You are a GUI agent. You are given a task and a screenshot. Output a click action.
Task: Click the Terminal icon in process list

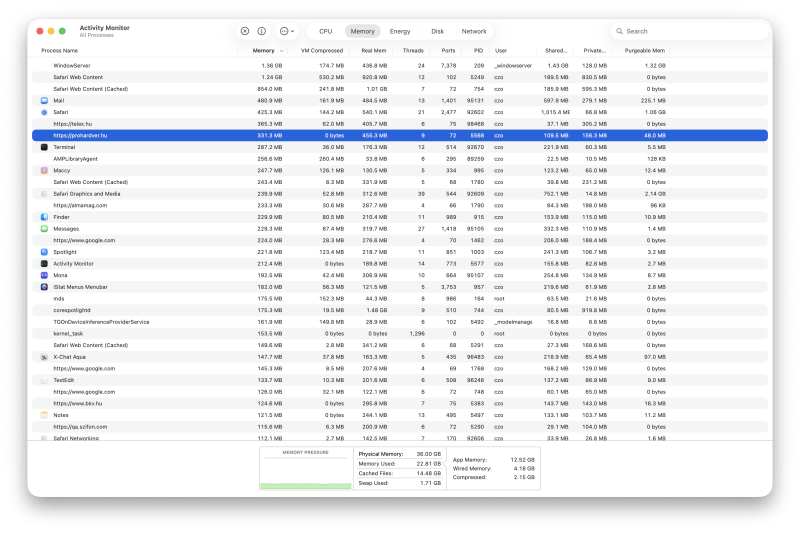[44, 147]
